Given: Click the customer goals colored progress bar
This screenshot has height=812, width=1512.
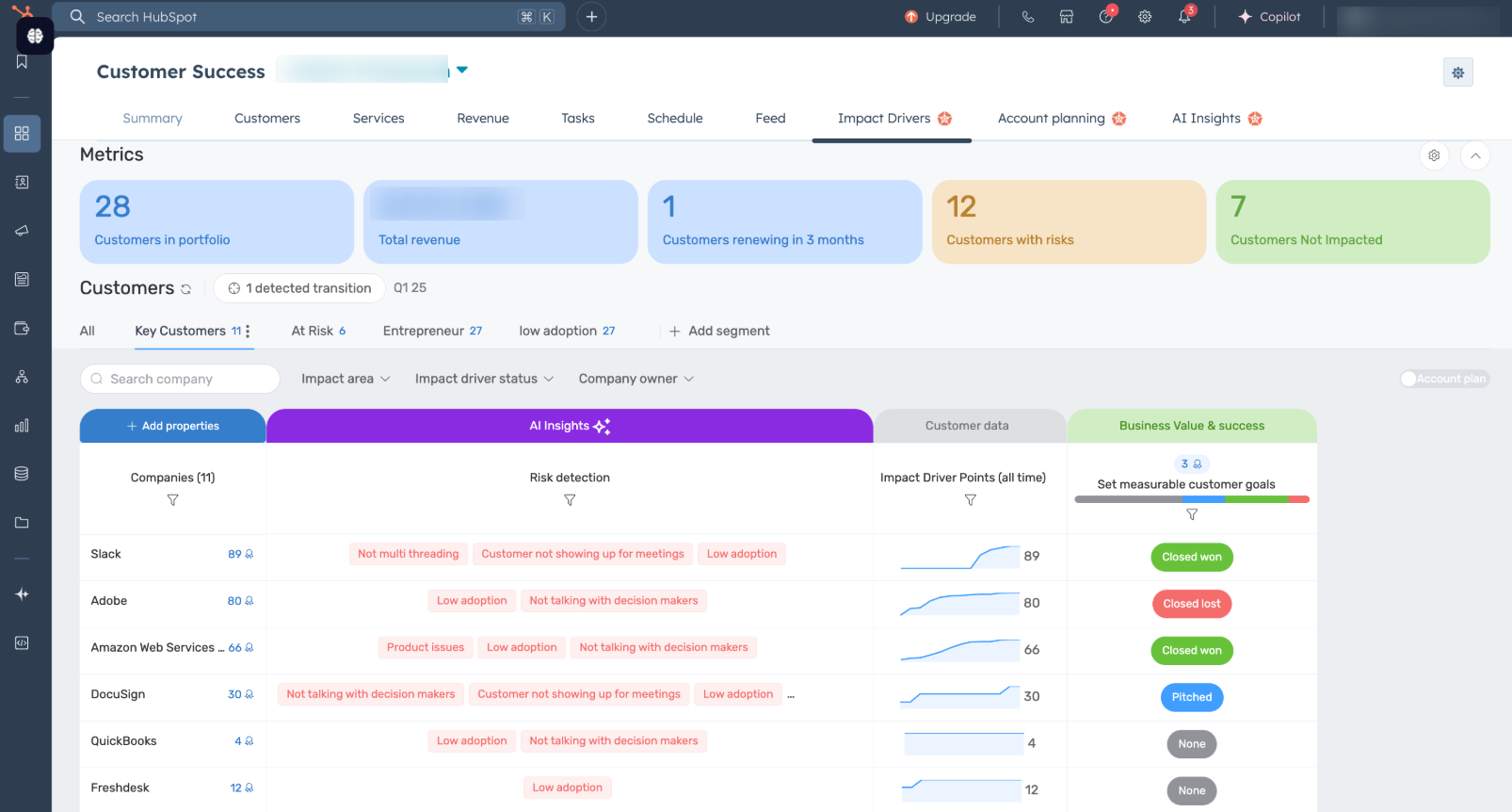Looking at the screenshot, I should [1191, 499].
